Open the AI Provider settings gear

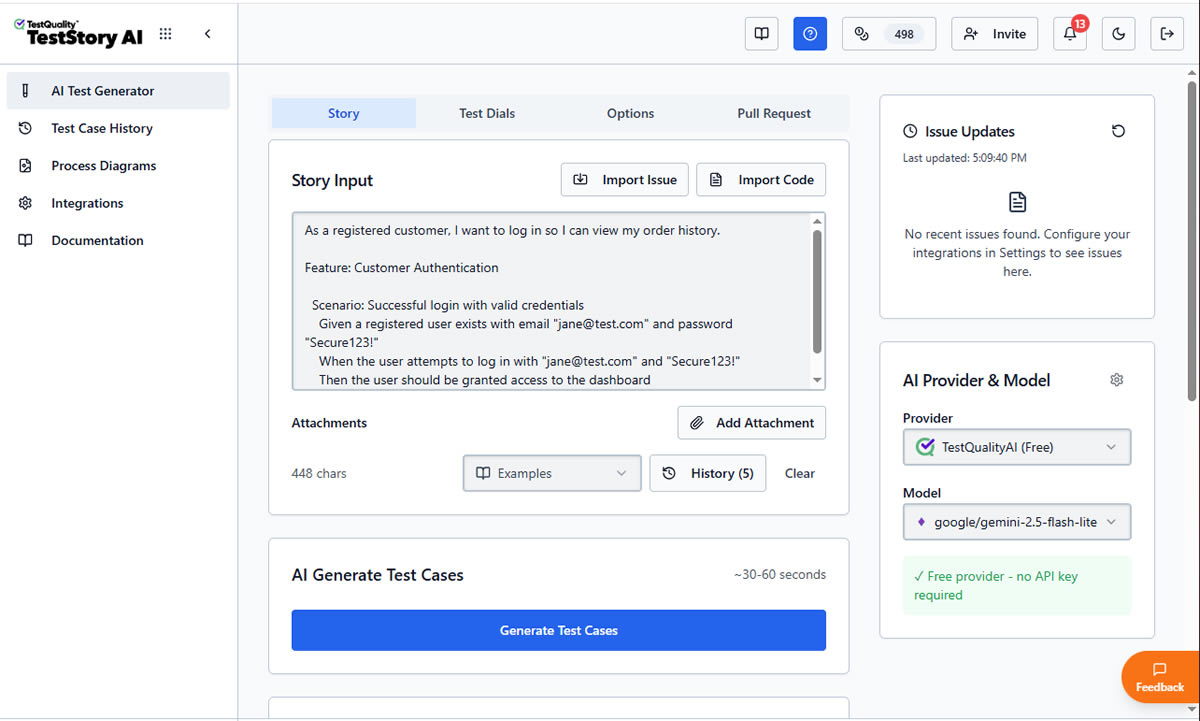pos(1117,380)
